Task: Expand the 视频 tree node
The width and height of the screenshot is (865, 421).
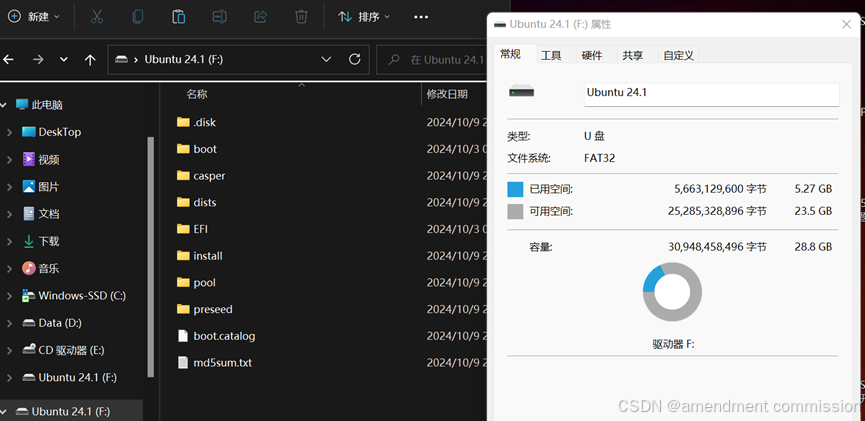Action: [9, 159]
